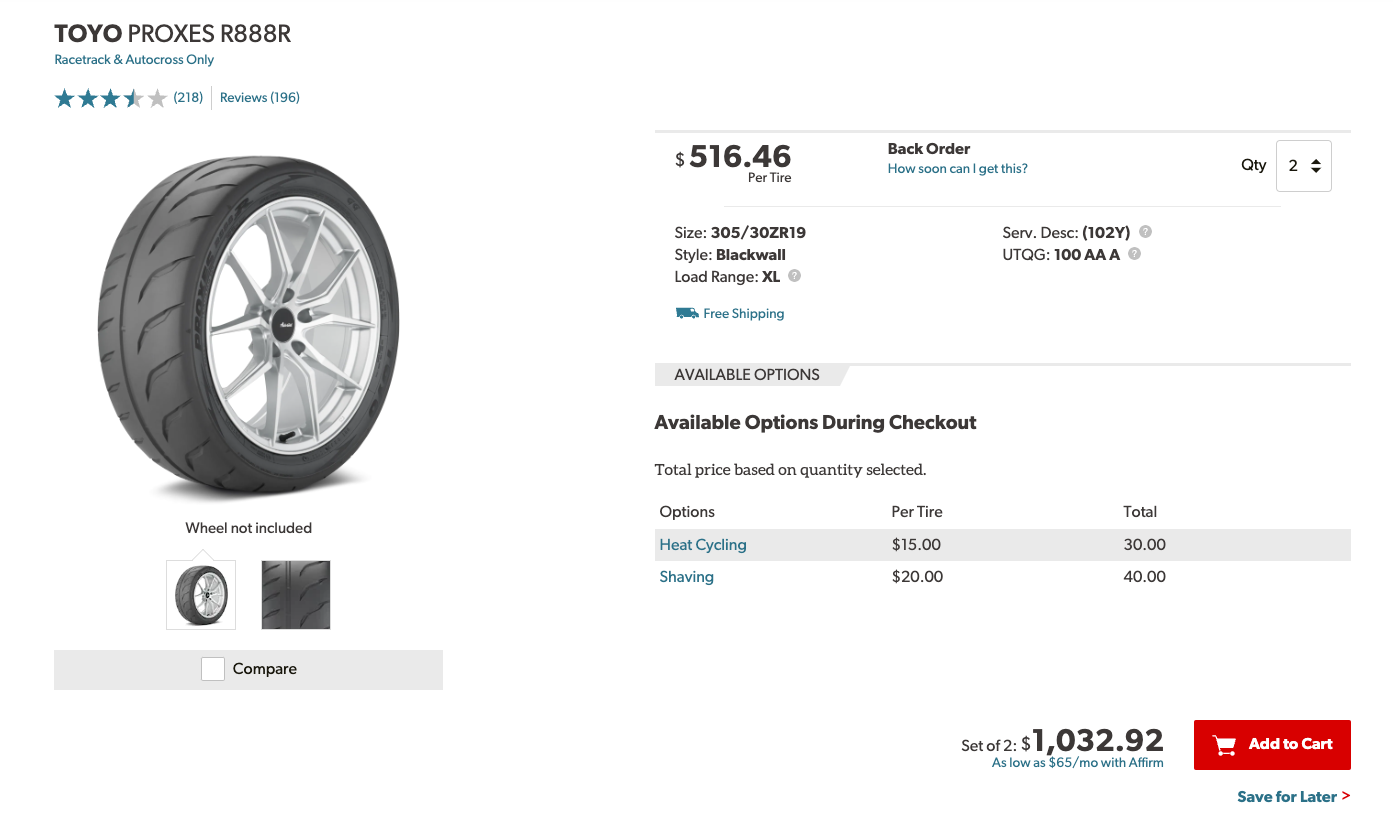Click the service description (102Y) value
Image resolution: width=1393 pixels, height=834 pixels.
tap(1108, 233)
